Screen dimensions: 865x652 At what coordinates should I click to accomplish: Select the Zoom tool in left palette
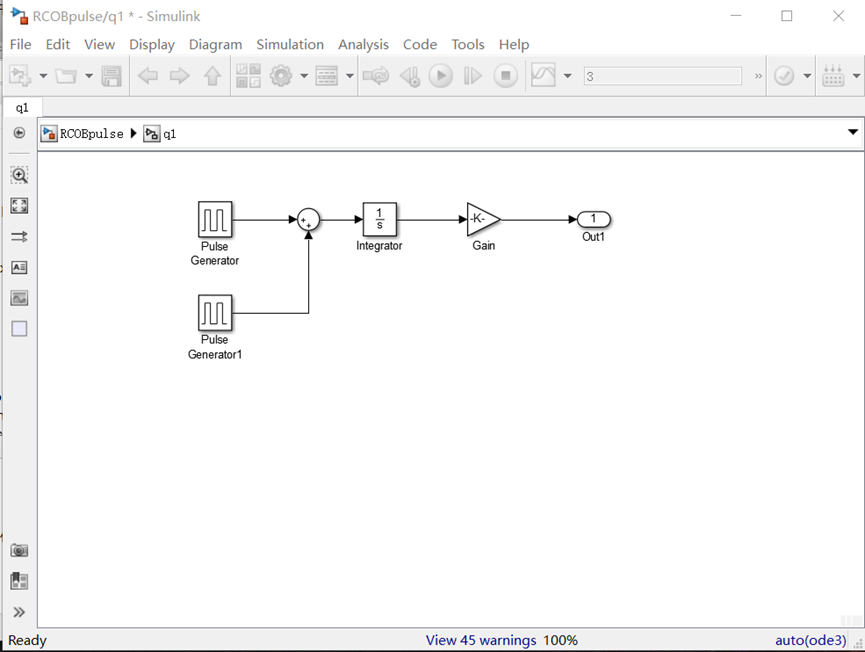[19, 175]
